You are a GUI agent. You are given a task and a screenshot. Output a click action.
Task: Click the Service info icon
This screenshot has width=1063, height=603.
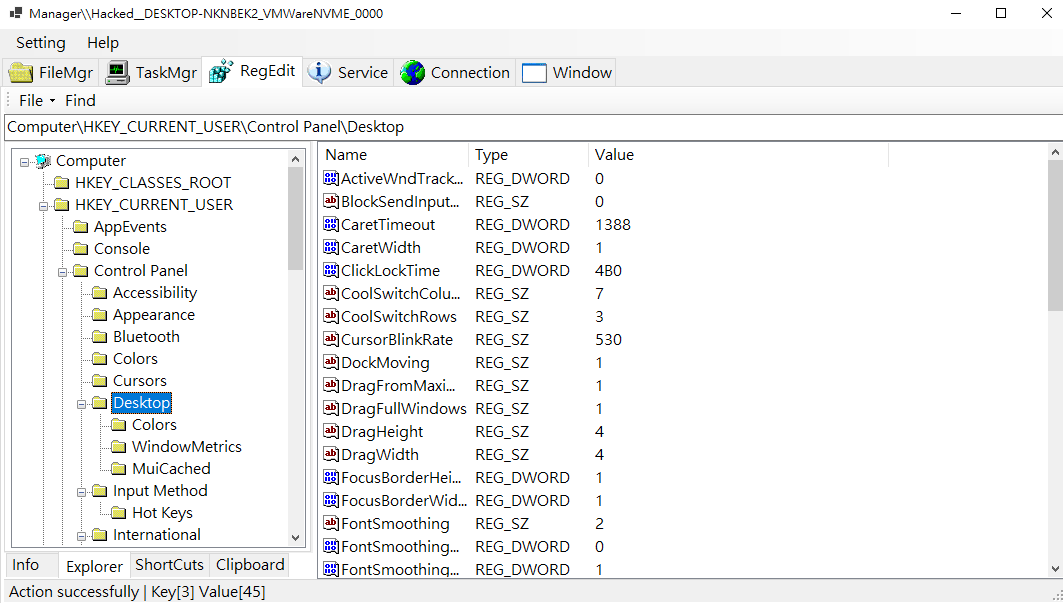(x=320, y=73)
